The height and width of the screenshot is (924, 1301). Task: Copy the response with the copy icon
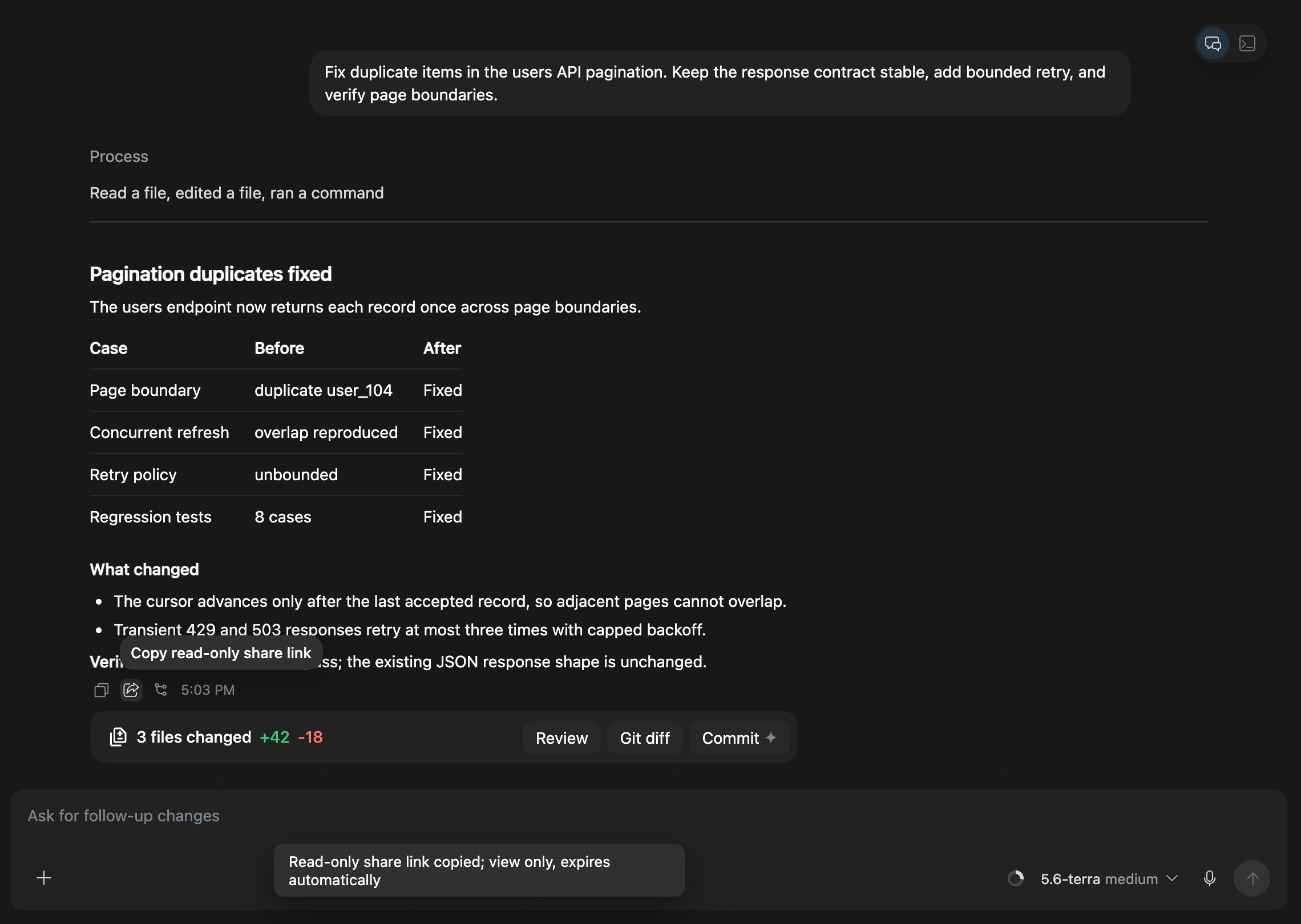point(102,690)
